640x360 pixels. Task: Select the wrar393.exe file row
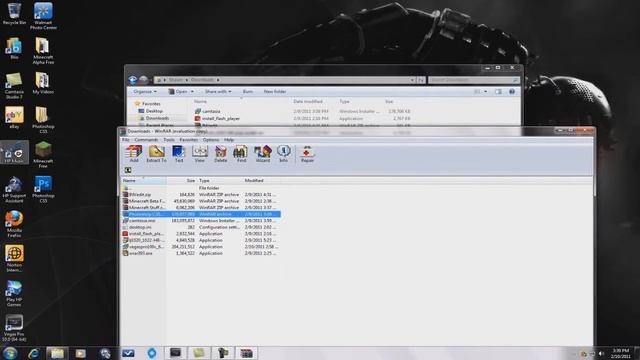tap(201, 253)
